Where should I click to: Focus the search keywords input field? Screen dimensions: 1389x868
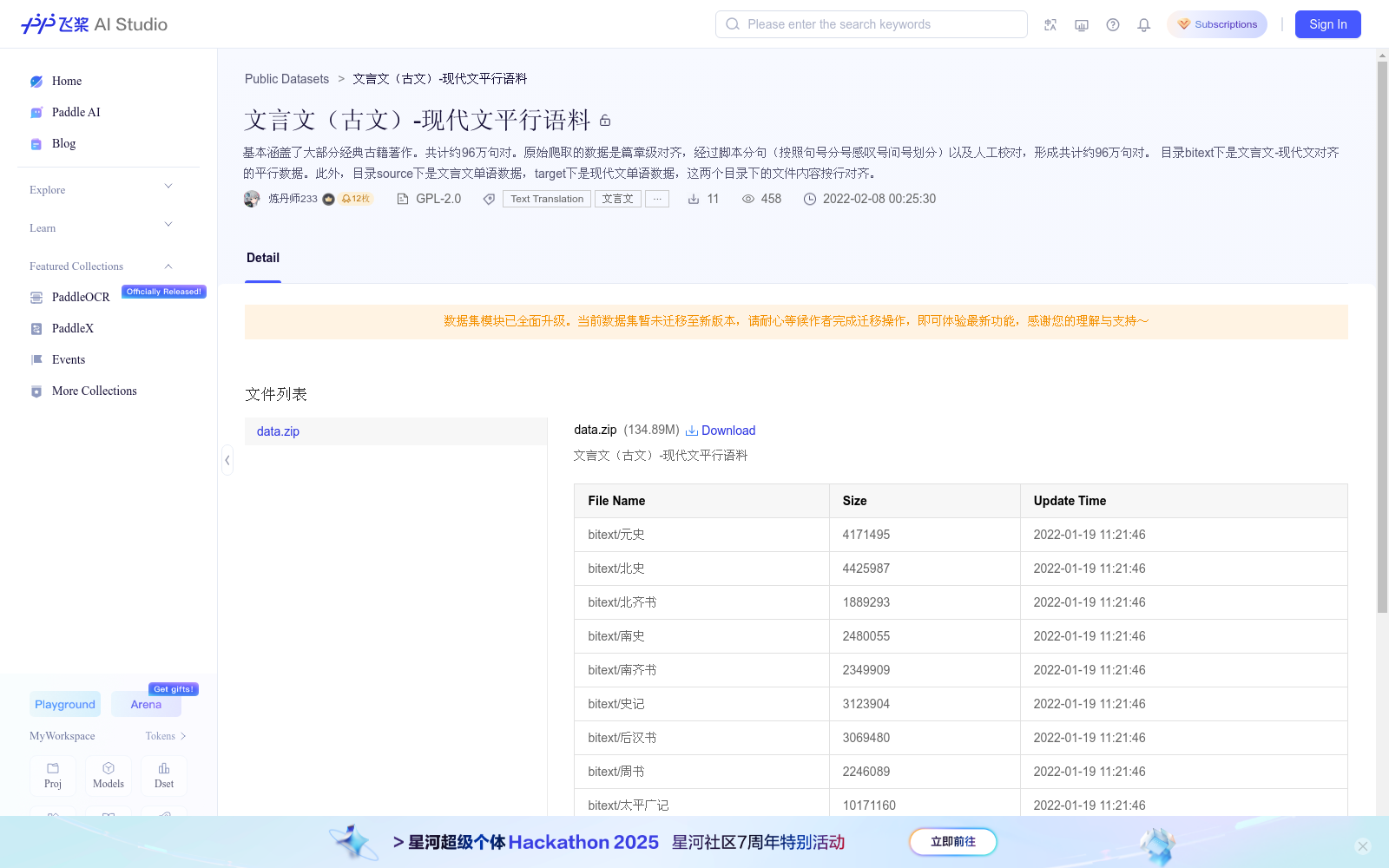point(872,24)
